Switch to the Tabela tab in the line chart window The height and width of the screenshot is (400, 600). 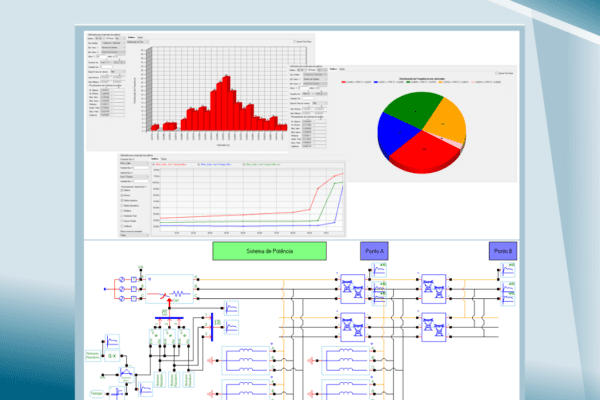click(163, 159)
